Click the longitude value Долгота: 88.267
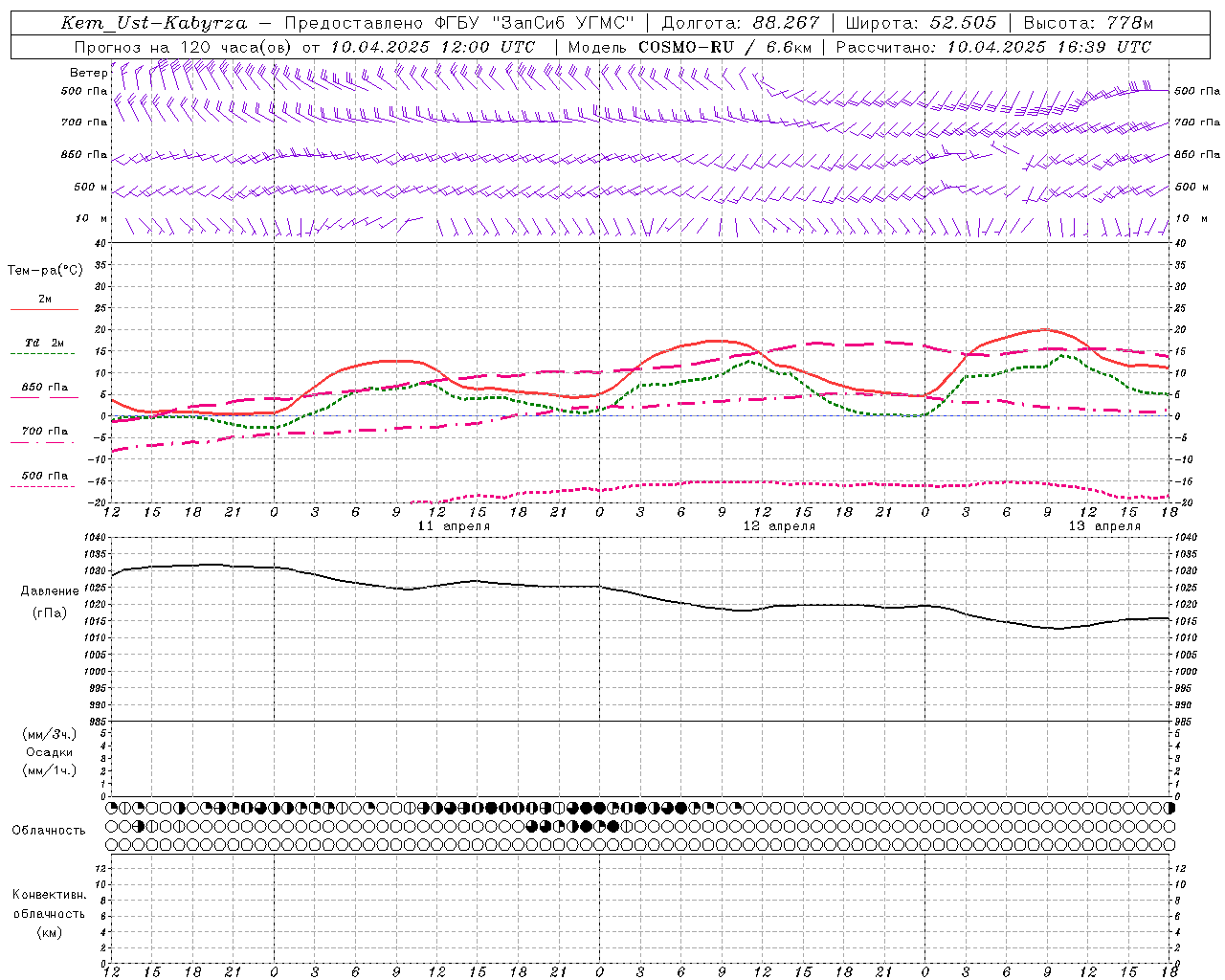Viewport: 1225px width, 980px height. pos(741,23)
